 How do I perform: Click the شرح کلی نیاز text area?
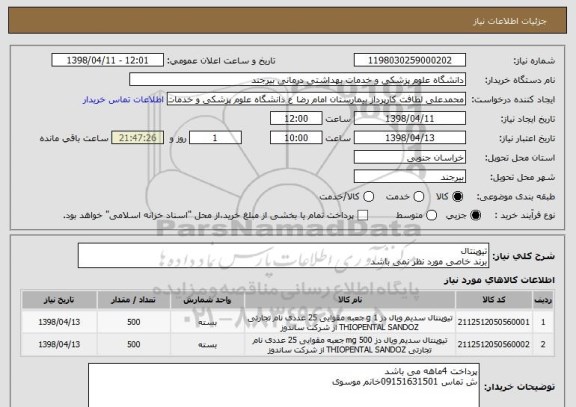point(283,256)
